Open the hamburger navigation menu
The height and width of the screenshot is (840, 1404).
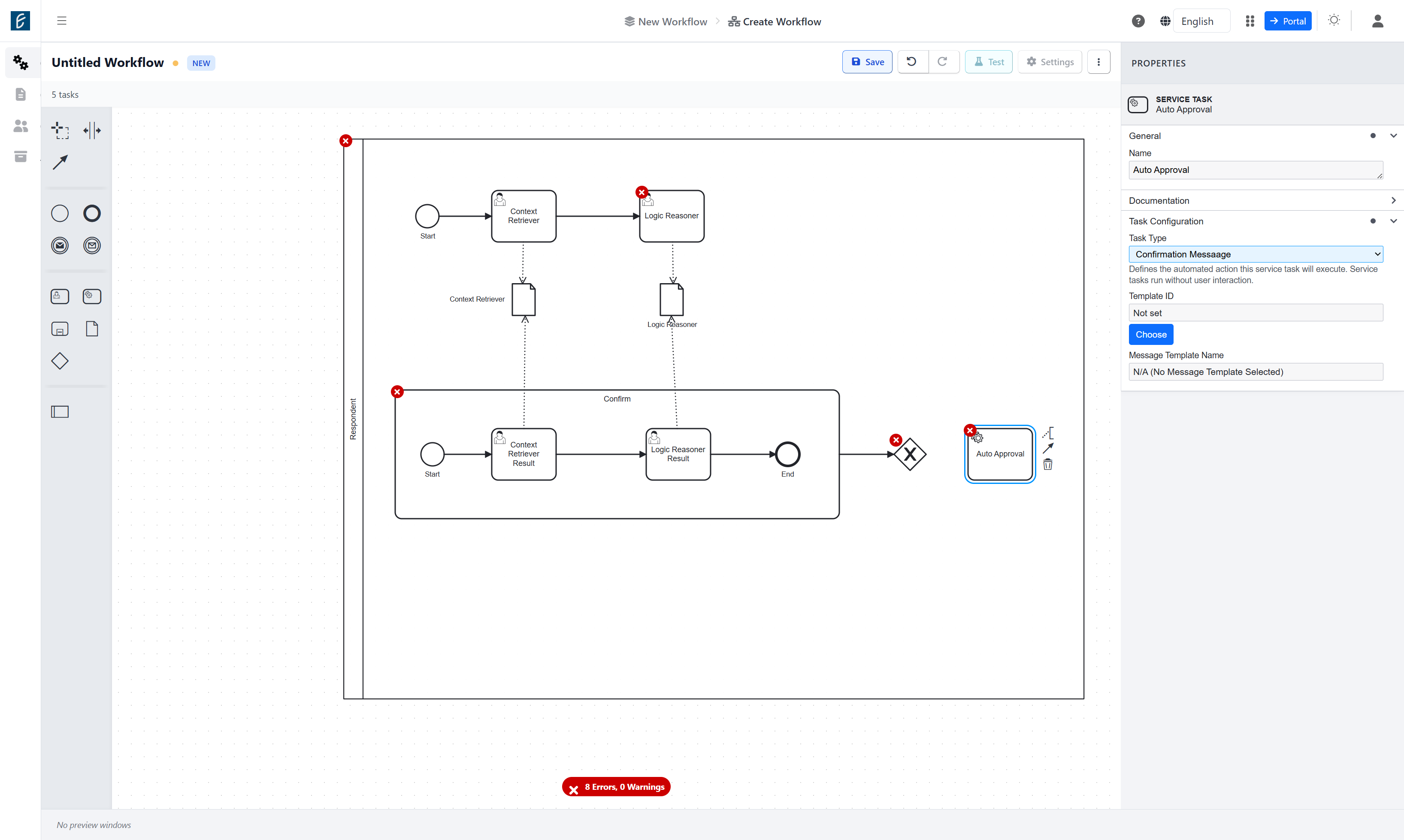[62, 21]
